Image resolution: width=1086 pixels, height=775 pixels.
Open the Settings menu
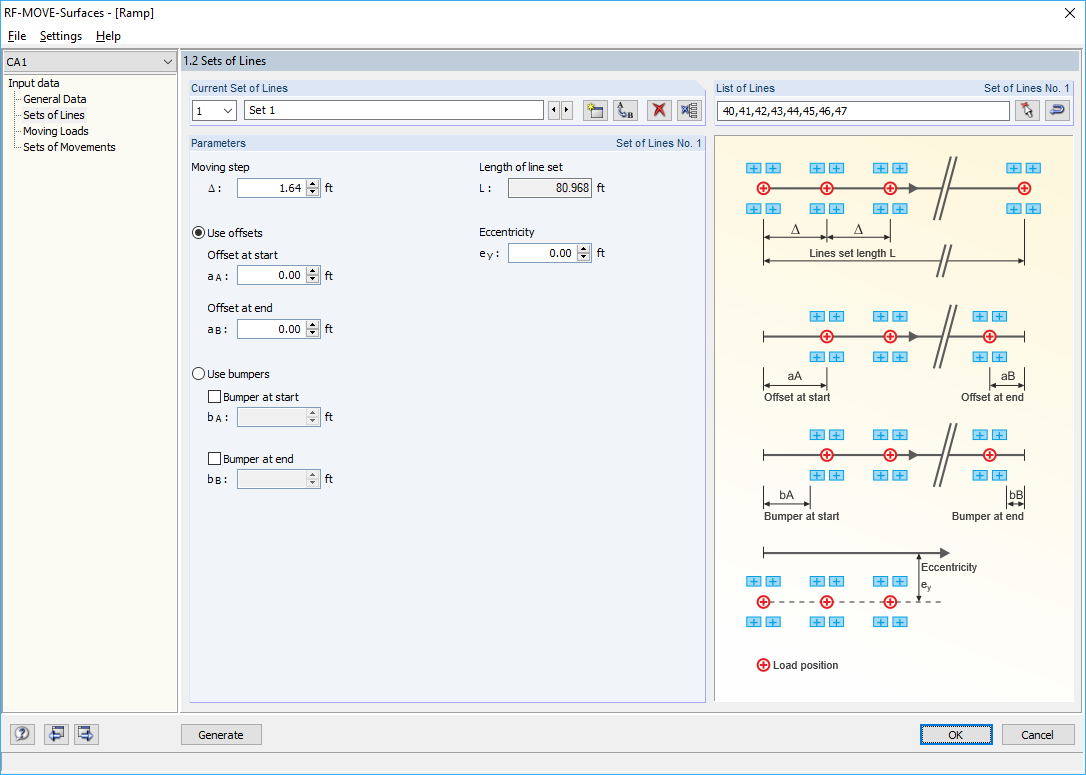click(60, 36)
